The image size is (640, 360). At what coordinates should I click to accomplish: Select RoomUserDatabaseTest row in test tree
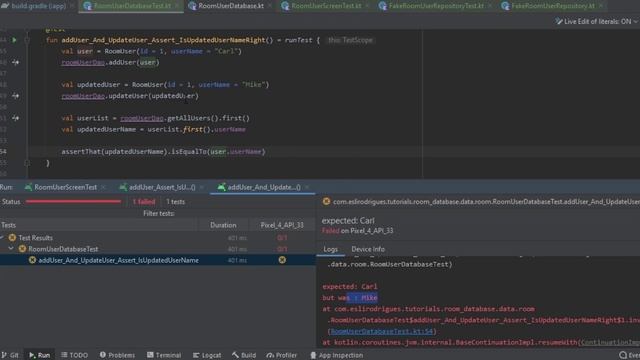[158, 249]
